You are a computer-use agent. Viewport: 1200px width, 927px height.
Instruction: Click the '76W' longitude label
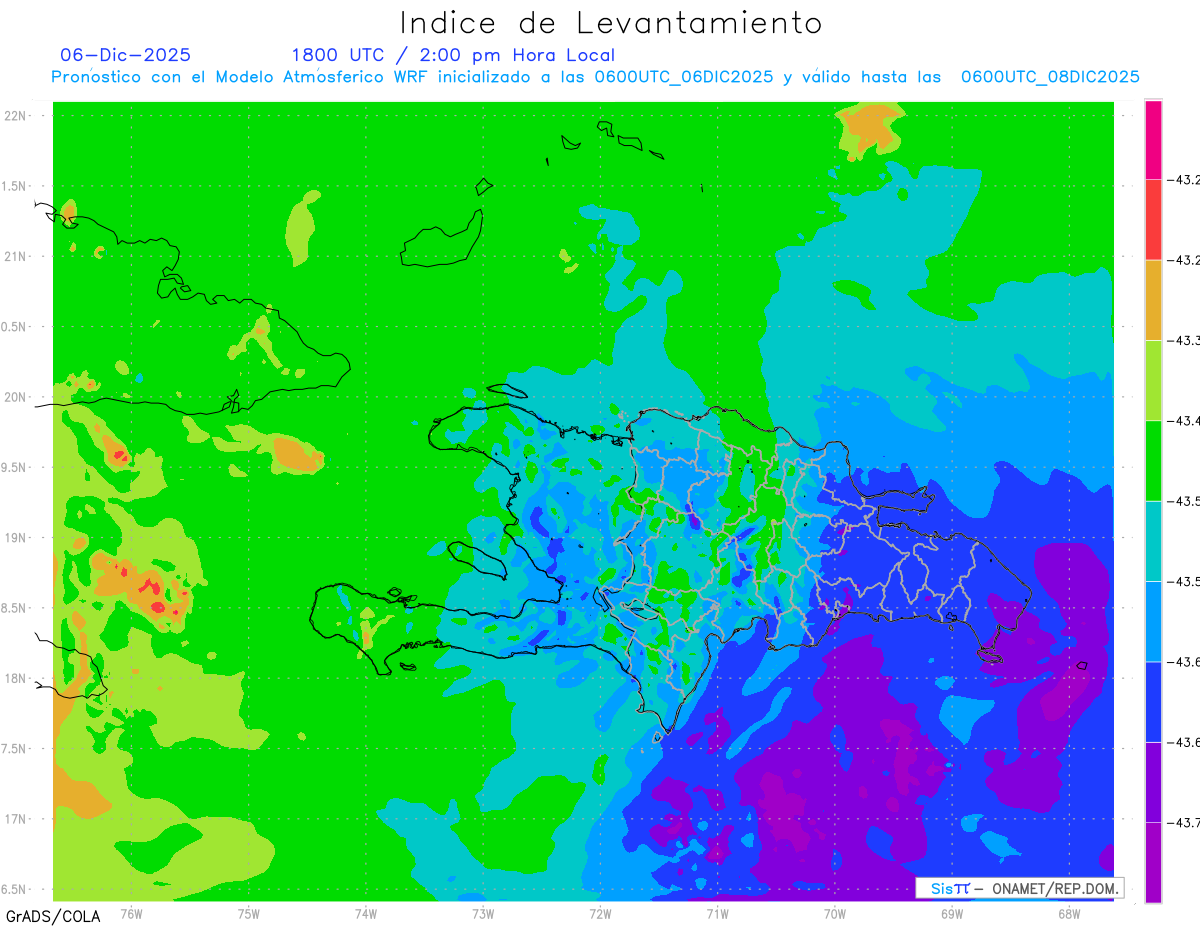[131, 913]
